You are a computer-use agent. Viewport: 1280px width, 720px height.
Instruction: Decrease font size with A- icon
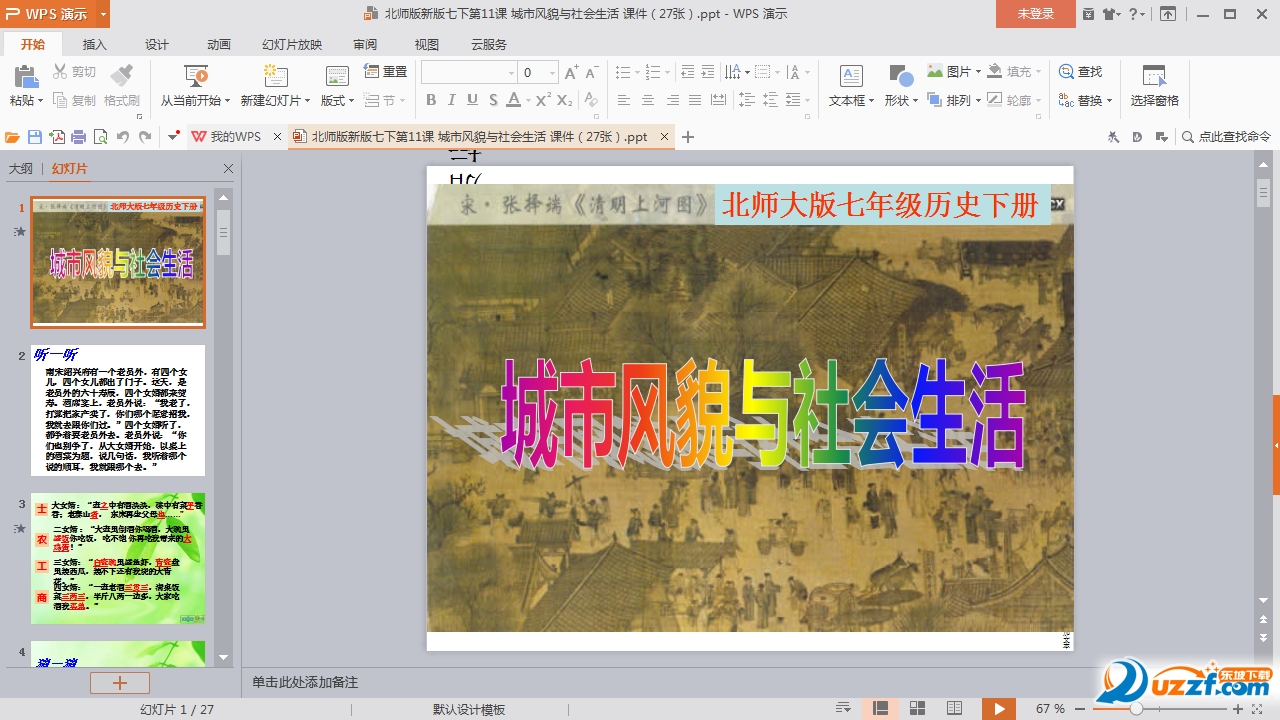coord(591,72)
